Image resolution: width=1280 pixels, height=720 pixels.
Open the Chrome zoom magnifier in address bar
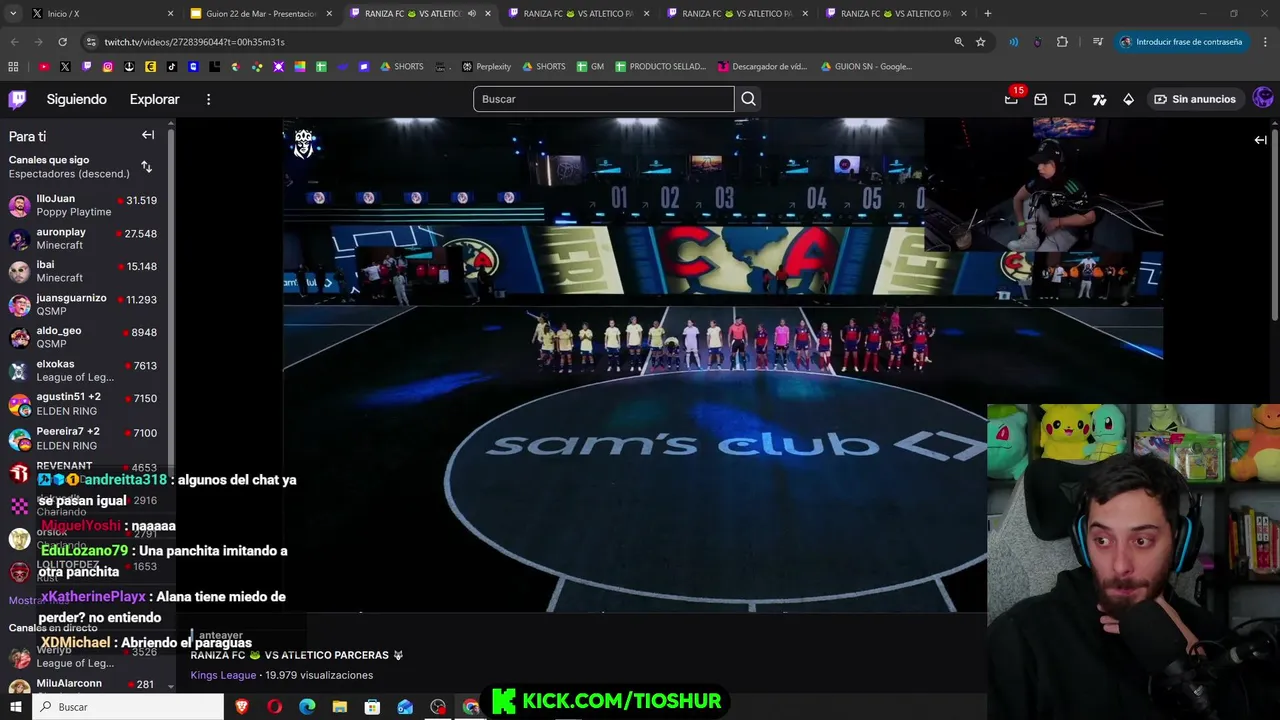958,42
